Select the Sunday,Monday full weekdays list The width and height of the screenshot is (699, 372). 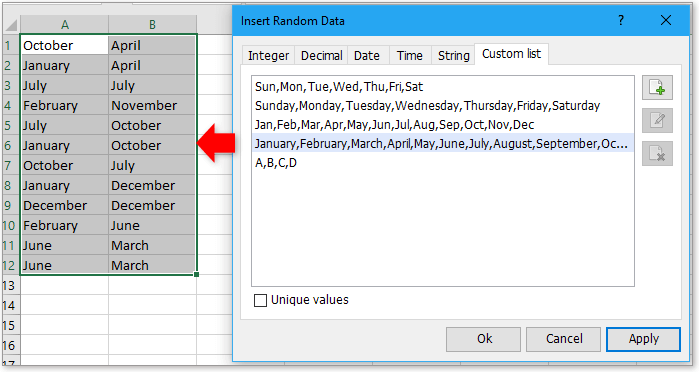coord(442,106)
